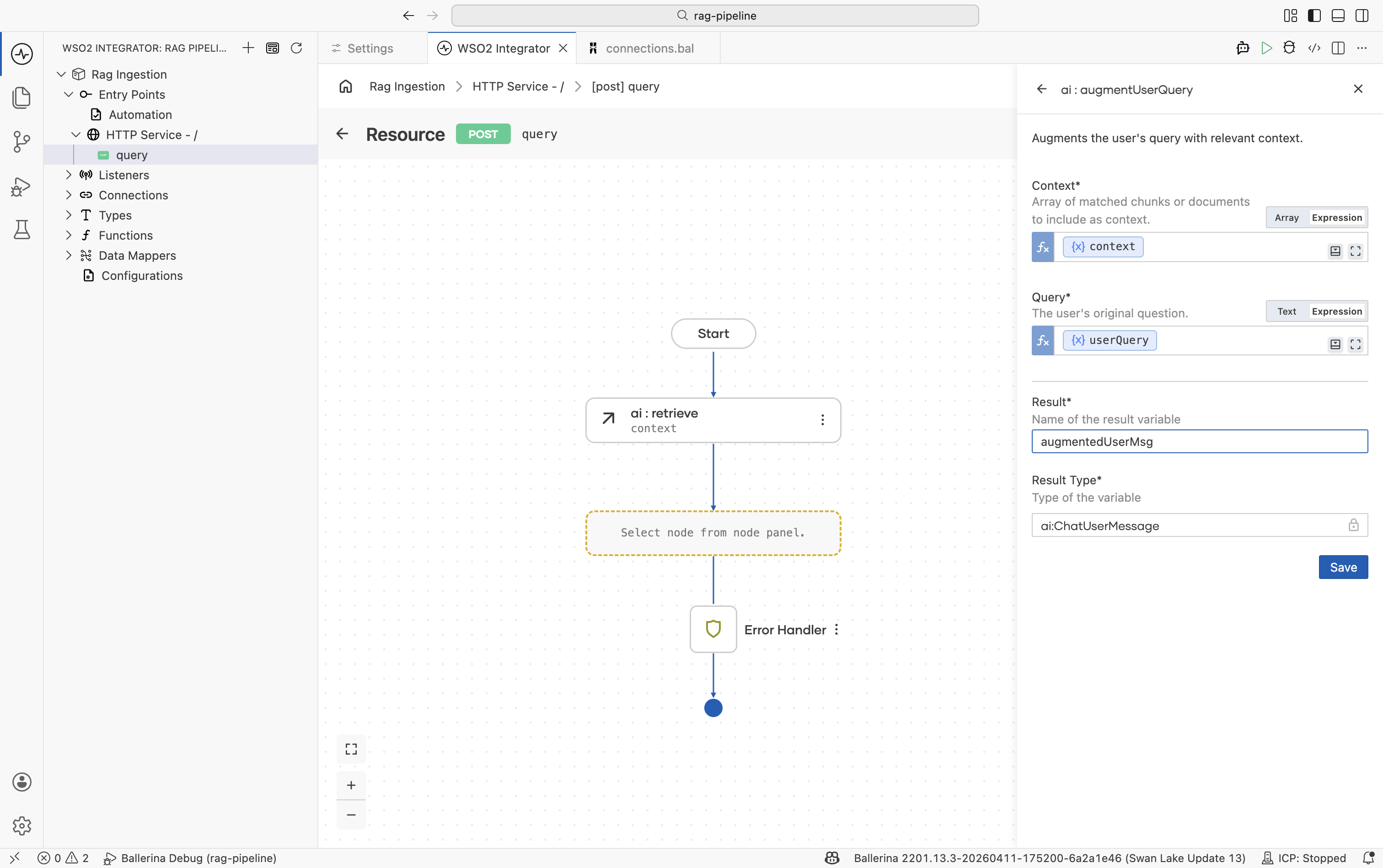Customize layout icon in title bar
This screenshot has width=1383, height=868.
pyautogui.click(x=1291, y=16)
